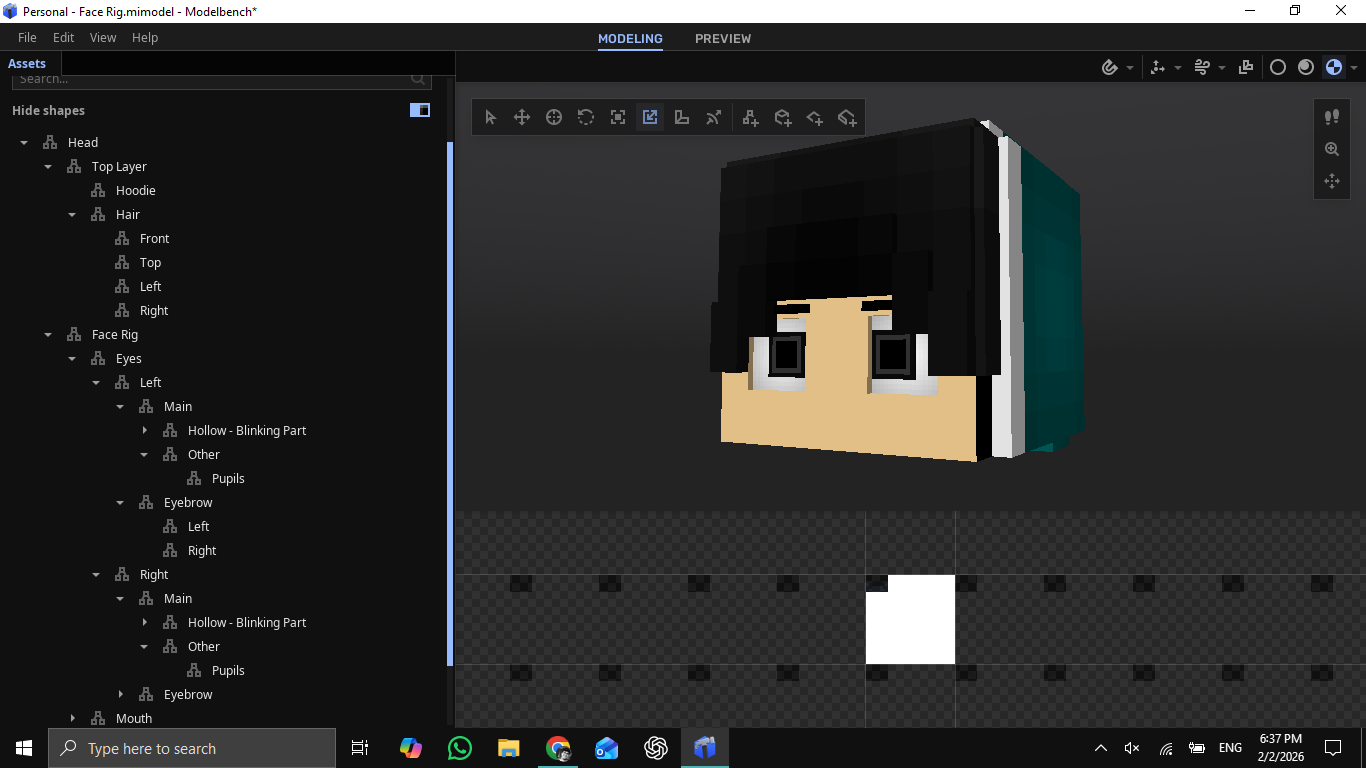1366x768 pixels.
Task: Select the Rotate tool
Action: 585,117
